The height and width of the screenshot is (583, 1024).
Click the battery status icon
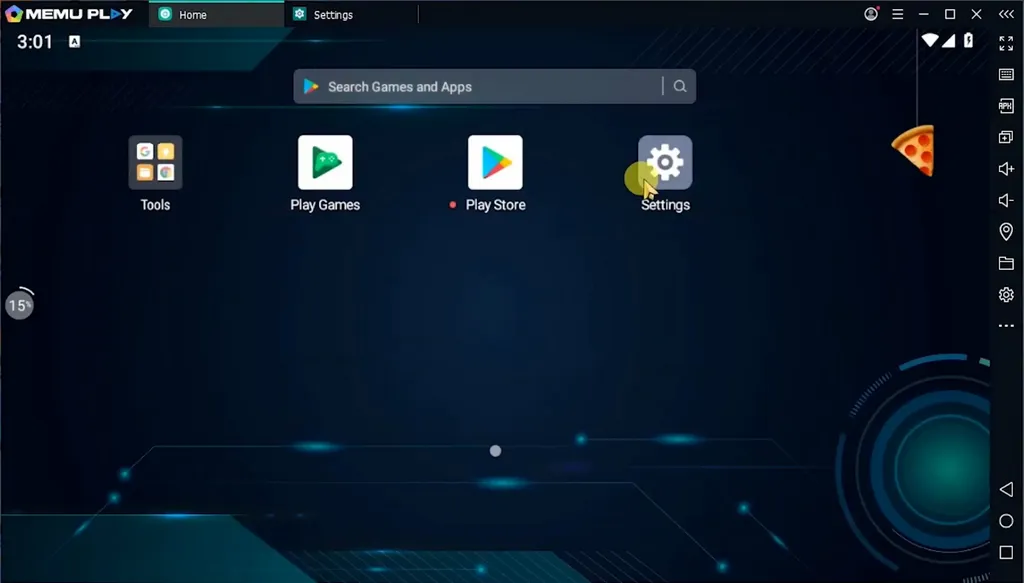pos(968,40)
